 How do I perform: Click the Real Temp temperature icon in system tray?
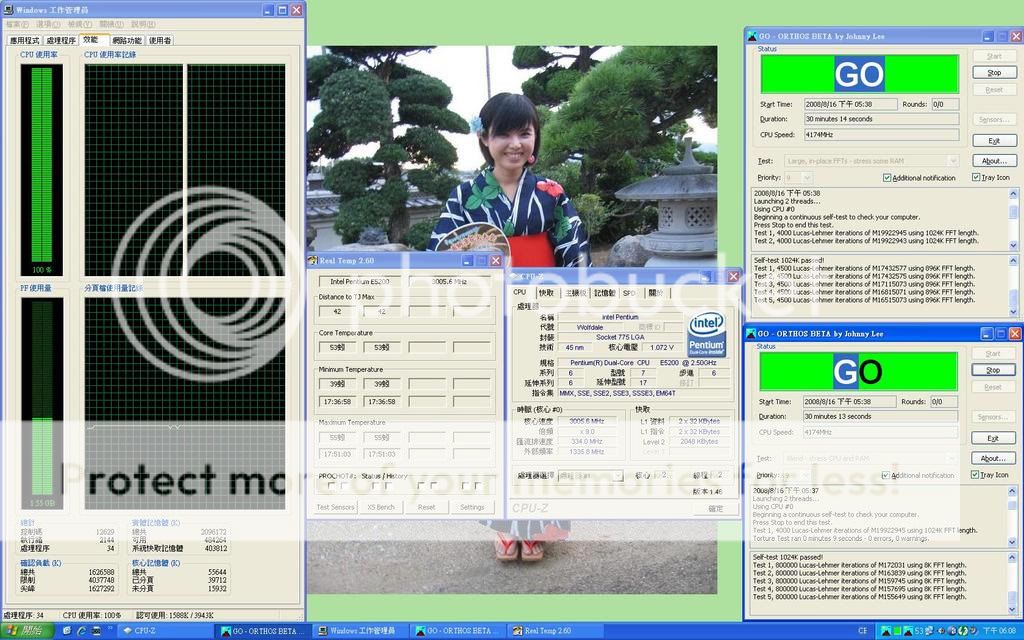pos(919,630)
